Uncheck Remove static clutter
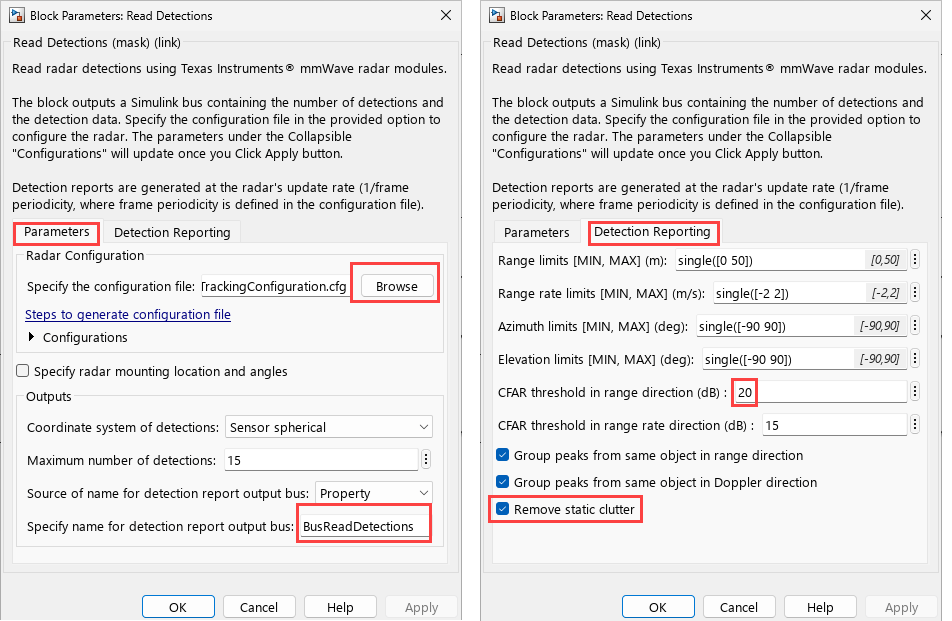Viewport: 952px width, 621px height. click(x=502, y=509)
